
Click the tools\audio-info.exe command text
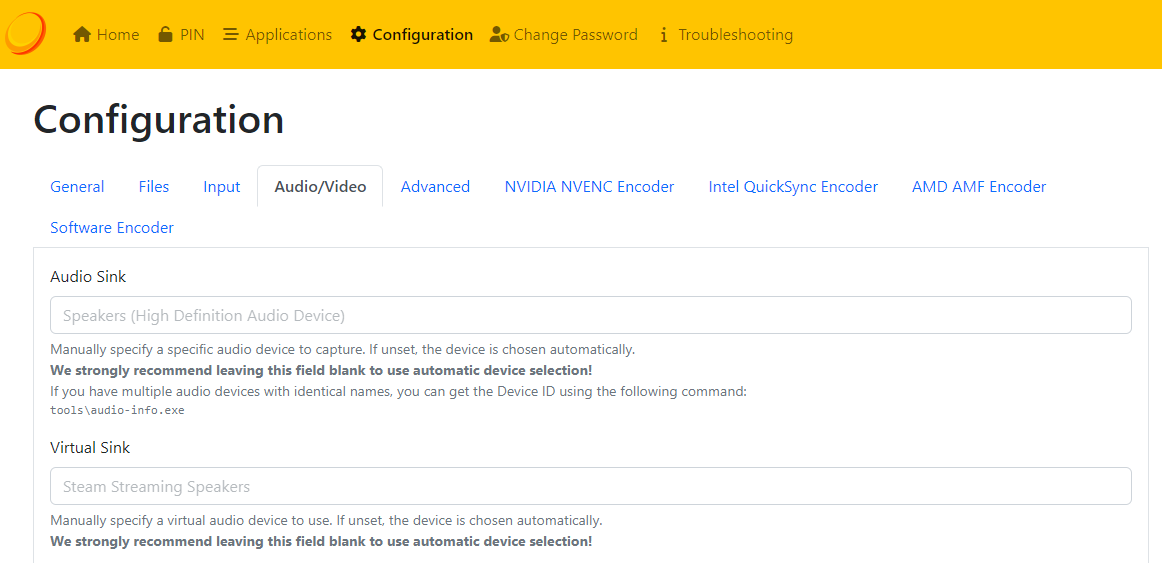[x=117, y=410]
